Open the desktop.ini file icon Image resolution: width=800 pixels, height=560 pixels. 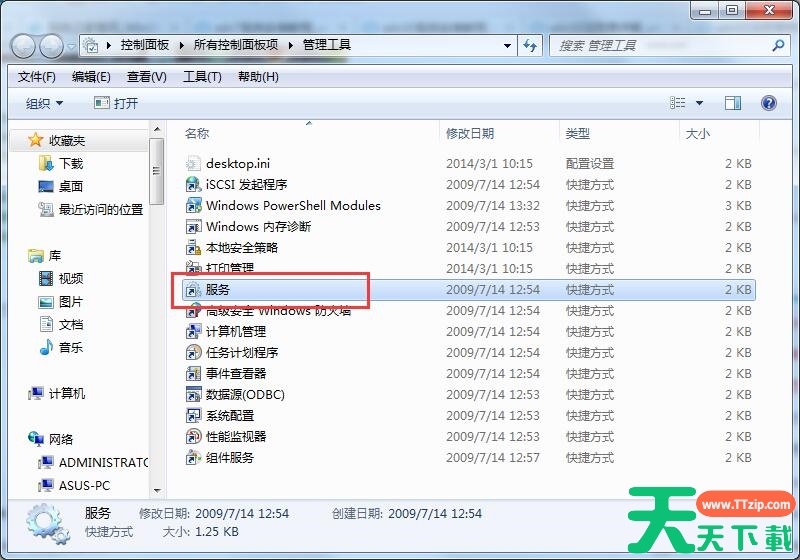point(193,164)
